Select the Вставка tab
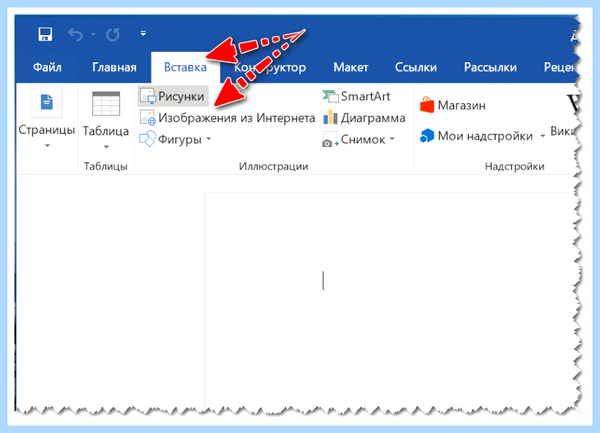This screenshot has width=600, height=433. tap(185, 67)
